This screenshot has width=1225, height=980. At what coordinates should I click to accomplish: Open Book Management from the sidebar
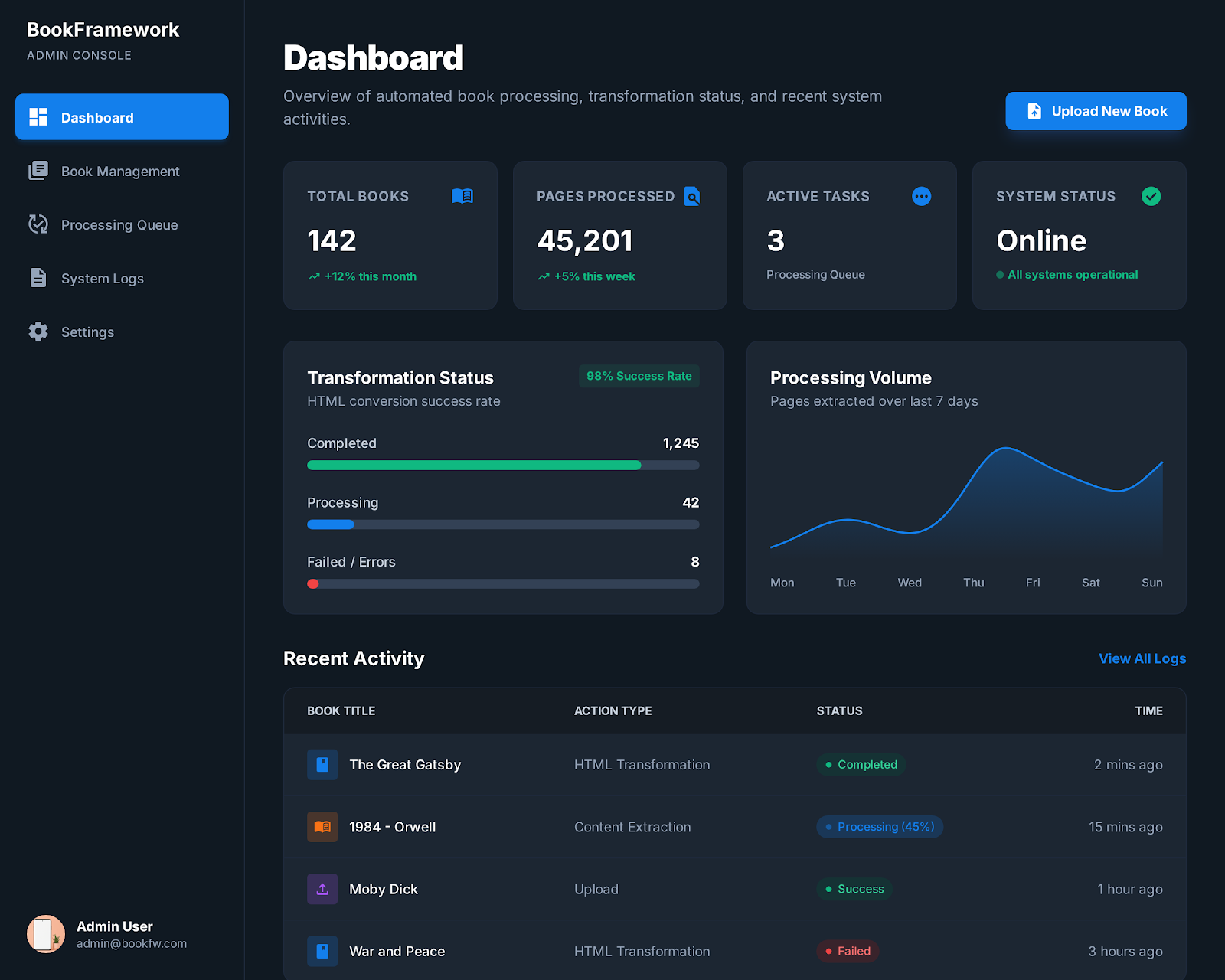coord(120,171)
